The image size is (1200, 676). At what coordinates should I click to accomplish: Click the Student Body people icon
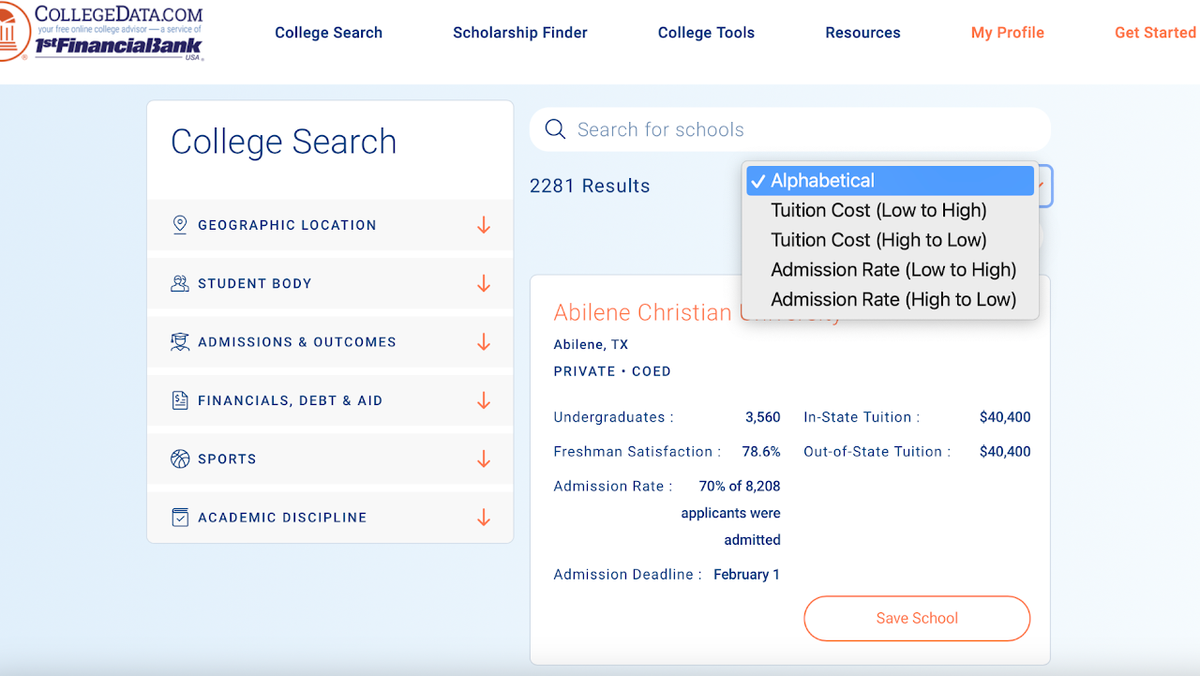coord(181,283)
